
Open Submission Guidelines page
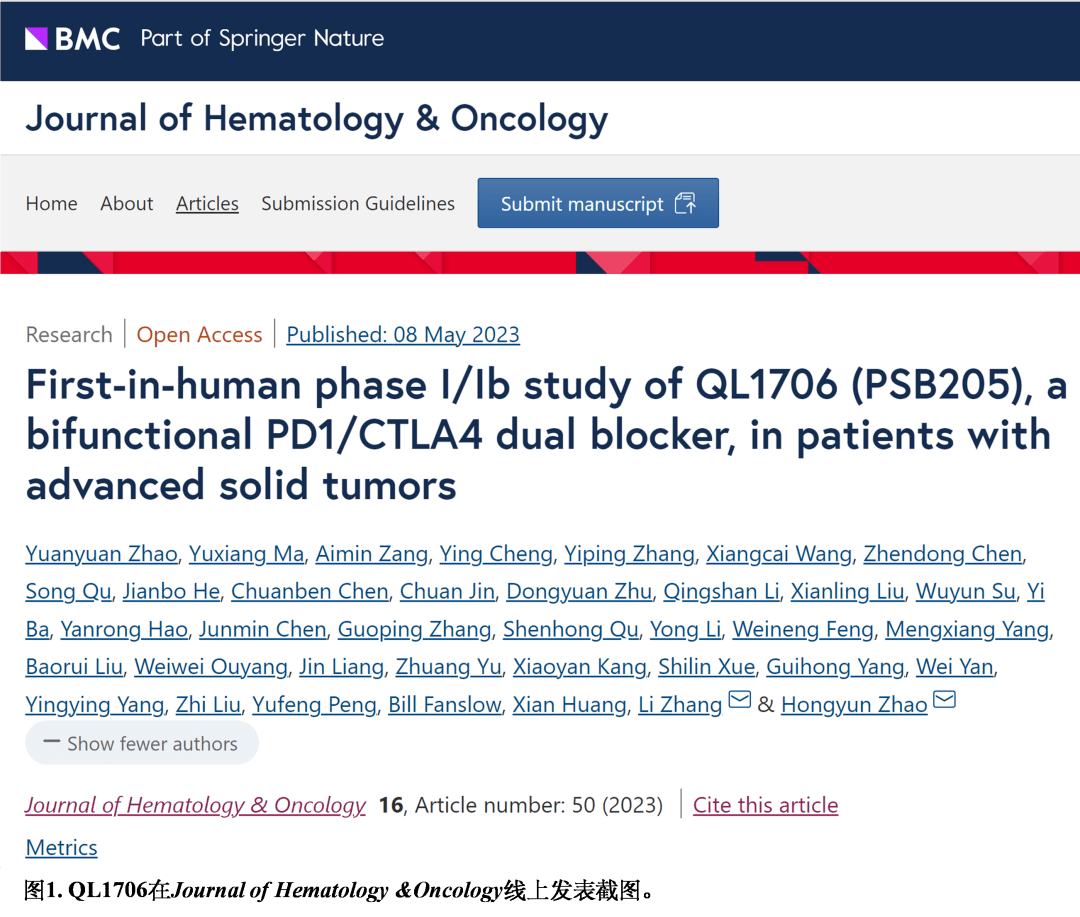click(358, 204)
